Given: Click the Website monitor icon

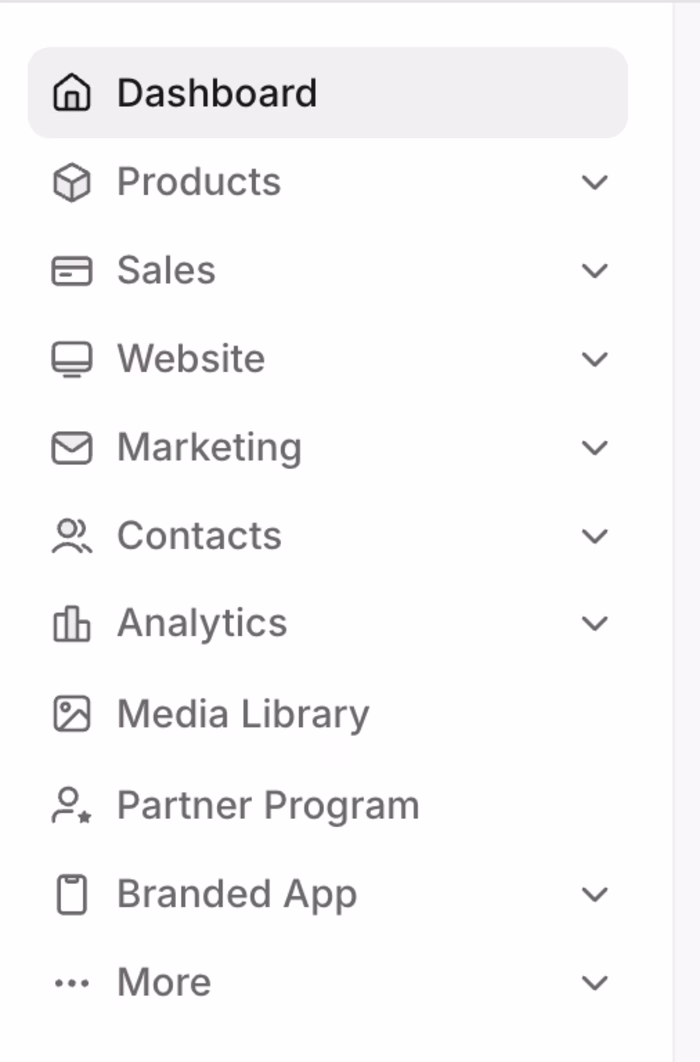Looking at the screenshot, I should click(71, 359).
